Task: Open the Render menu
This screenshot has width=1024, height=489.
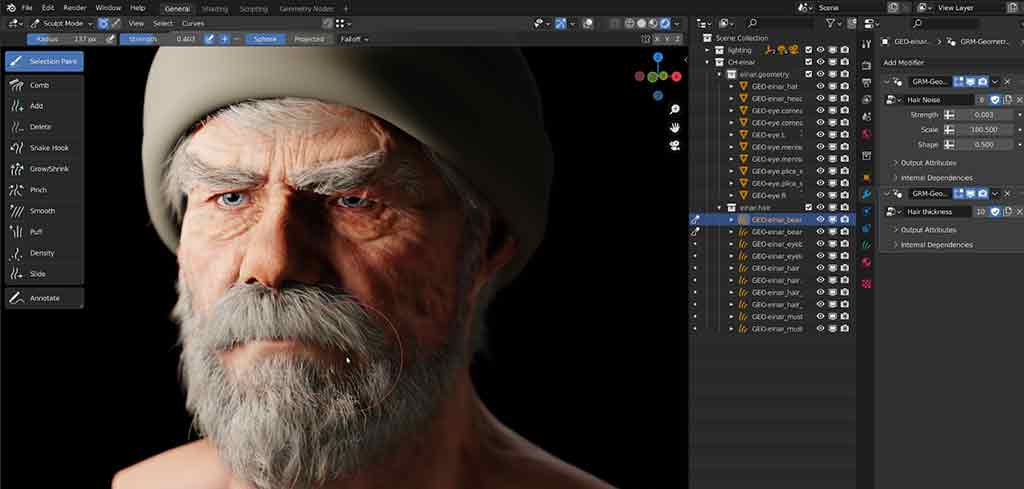Action: tap(75, 8)
